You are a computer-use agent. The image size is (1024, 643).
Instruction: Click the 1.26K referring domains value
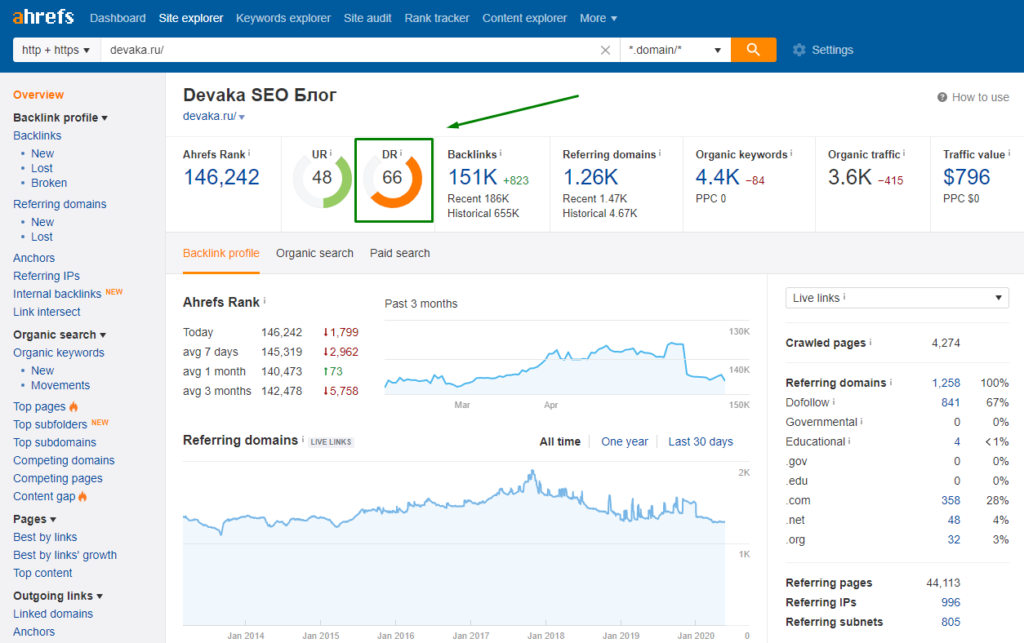click(x=590, y=177)
